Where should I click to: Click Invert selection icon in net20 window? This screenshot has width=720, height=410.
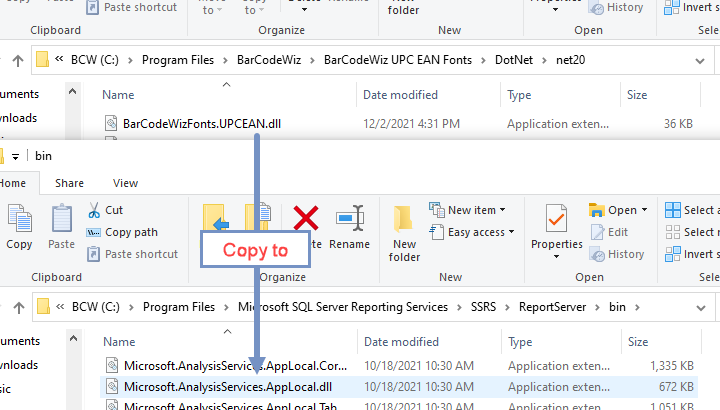[x=672, y=7]
